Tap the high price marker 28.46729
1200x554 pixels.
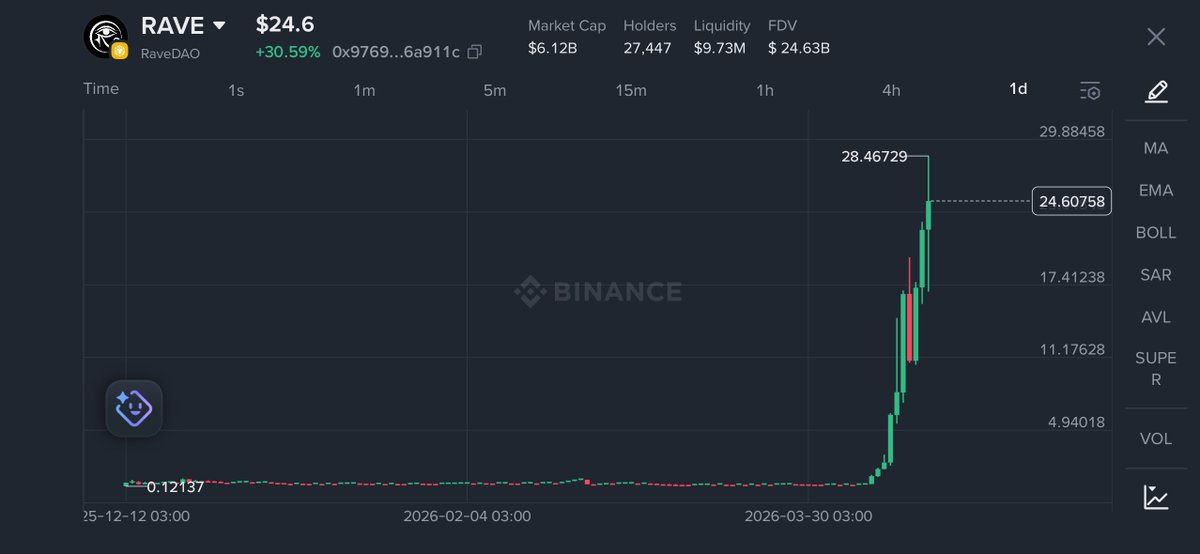[x=874, y=156]
